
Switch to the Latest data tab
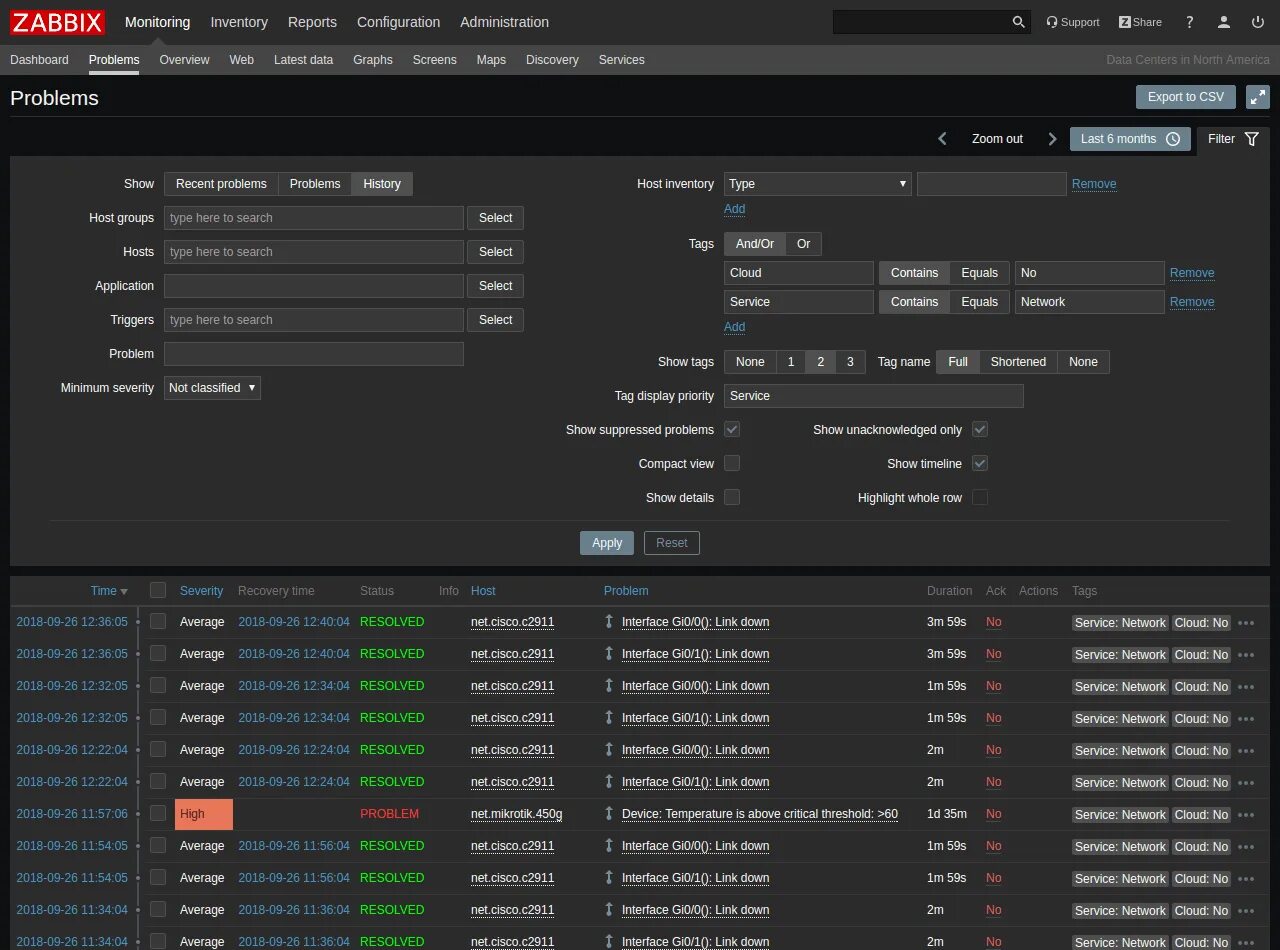[x=303, y=60]
